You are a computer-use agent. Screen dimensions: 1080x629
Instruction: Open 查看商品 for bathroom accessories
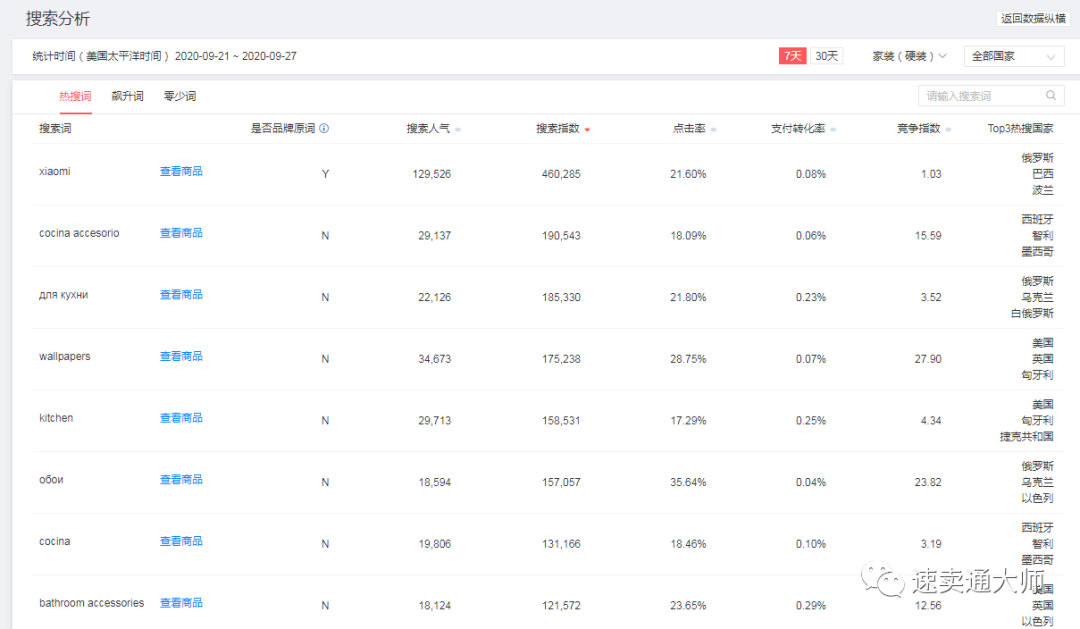pyautogui.click(x=180, y=602)
